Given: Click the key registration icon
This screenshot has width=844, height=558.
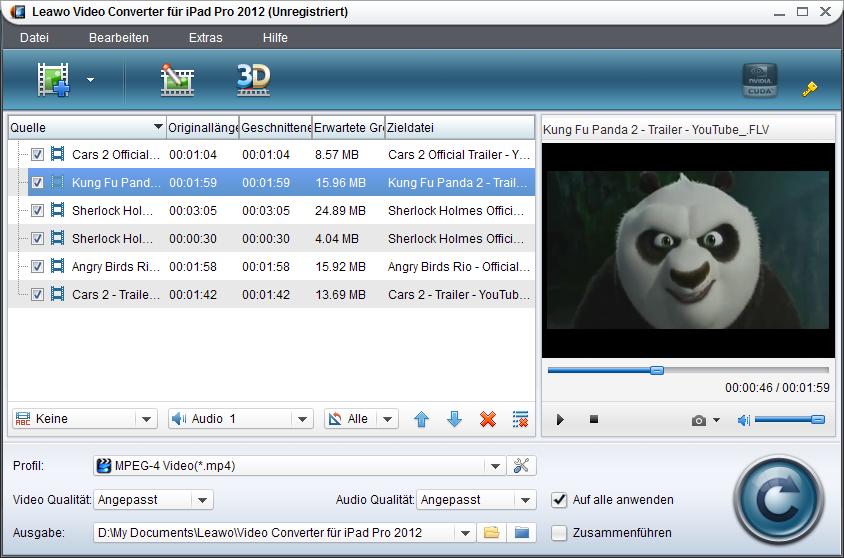Looking at the screenshot, I should [810, 88].
